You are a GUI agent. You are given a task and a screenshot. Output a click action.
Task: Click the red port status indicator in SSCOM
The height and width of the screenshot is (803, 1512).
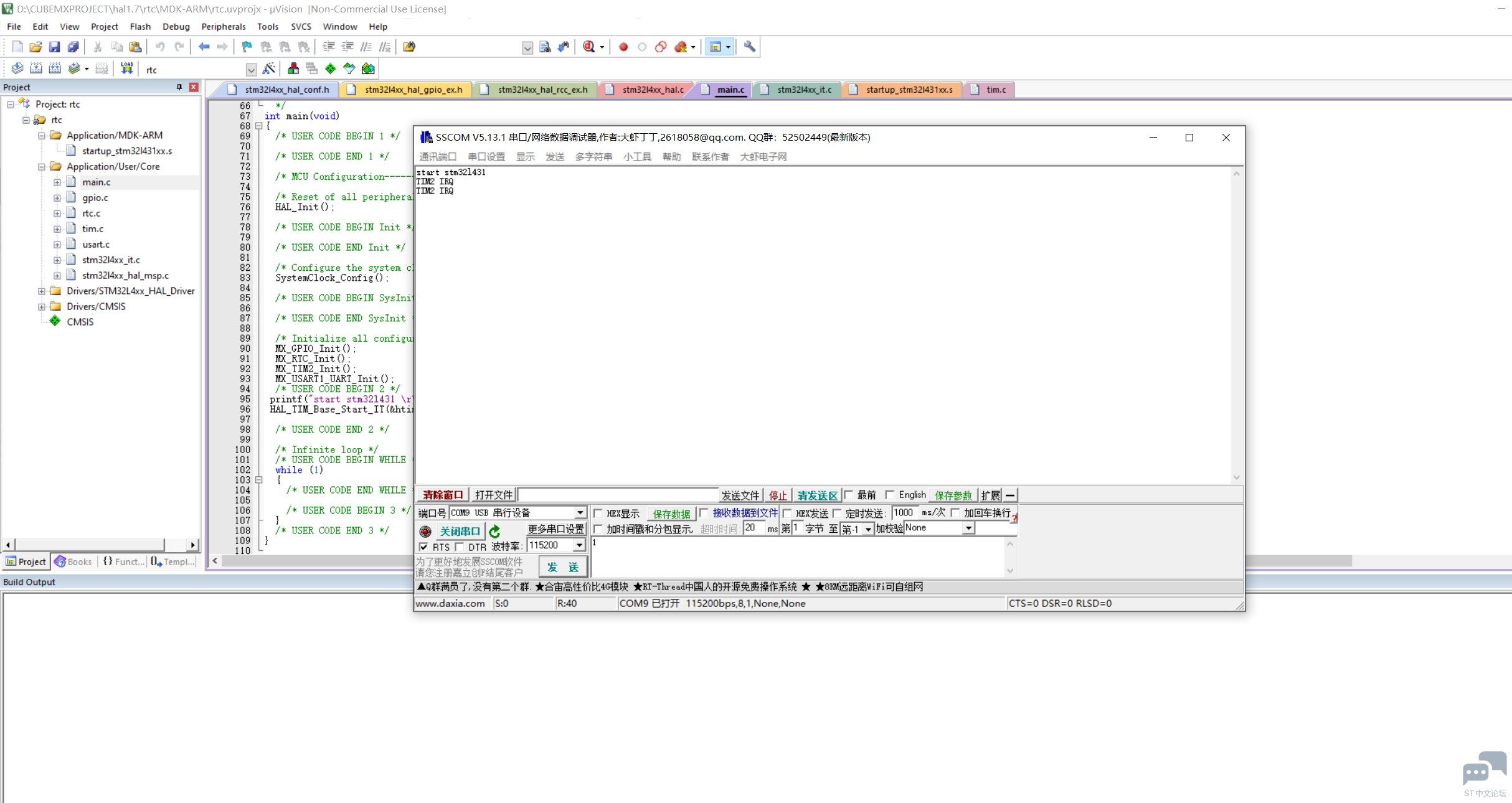click(425, 531)
